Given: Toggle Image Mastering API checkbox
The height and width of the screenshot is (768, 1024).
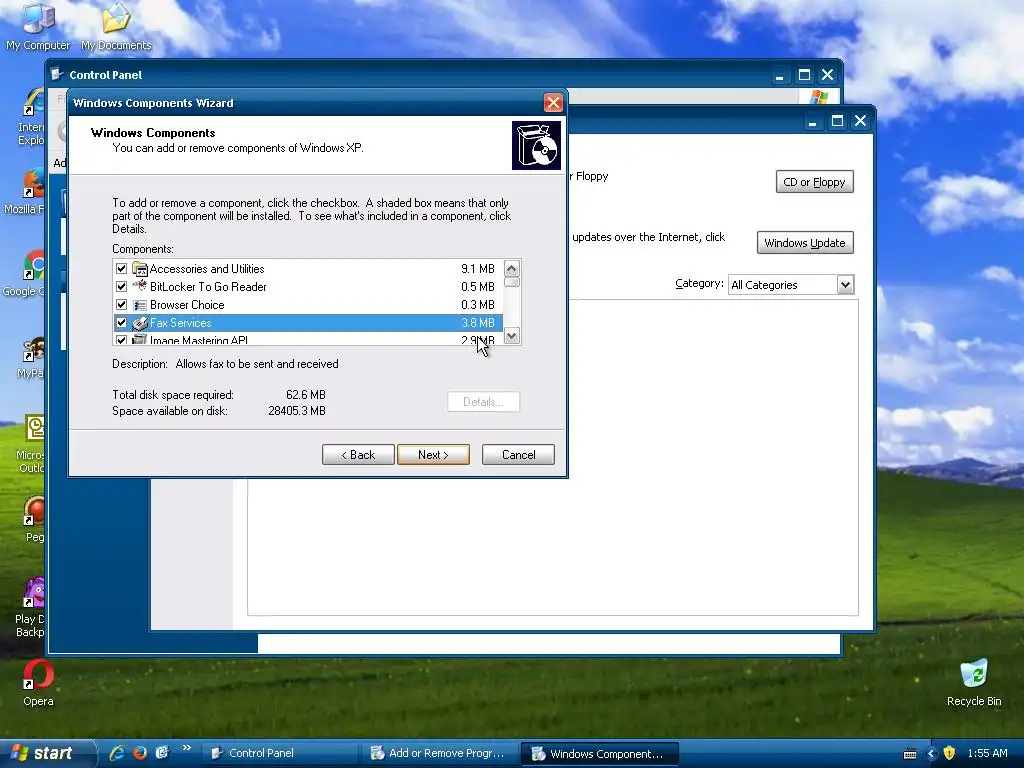Looking at the screenshot, I should pos(121,340).
